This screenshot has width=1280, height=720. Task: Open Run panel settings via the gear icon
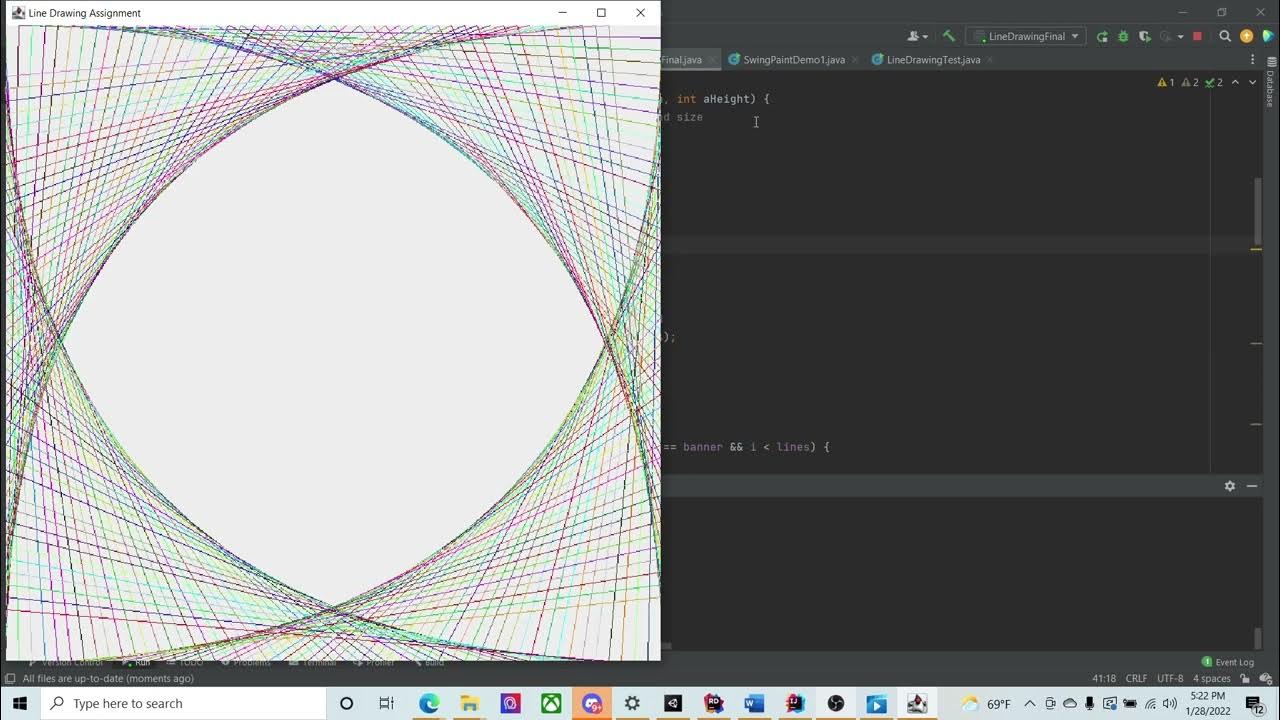point(1230,486)
